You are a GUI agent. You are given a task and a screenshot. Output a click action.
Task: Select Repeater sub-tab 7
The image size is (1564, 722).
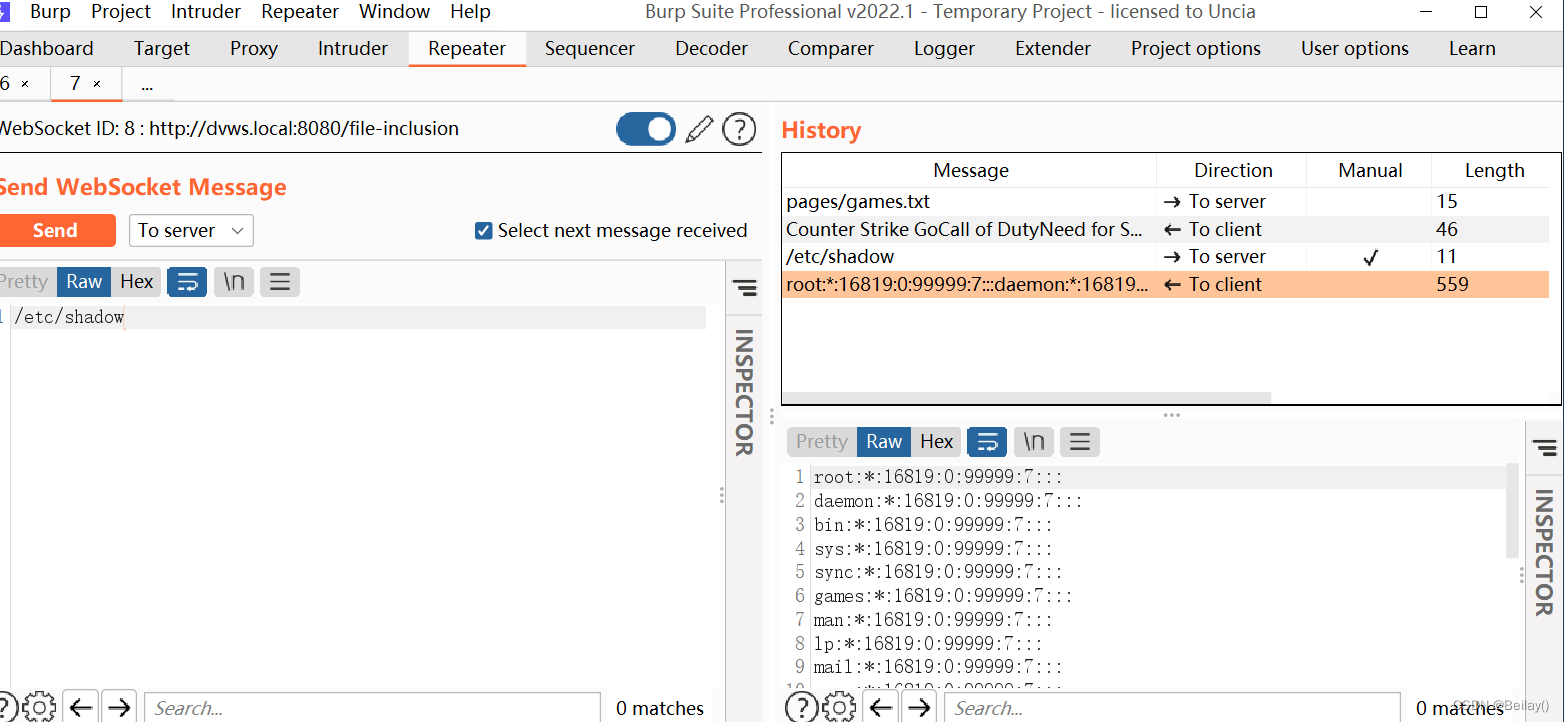click(x=75, y=84)
